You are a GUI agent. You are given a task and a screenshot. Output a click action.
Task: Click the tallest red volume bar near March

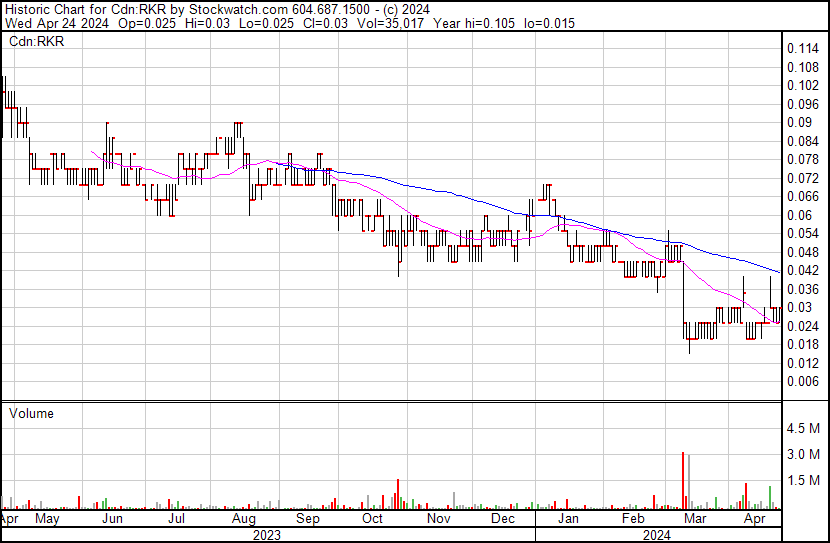click(683, 480)
